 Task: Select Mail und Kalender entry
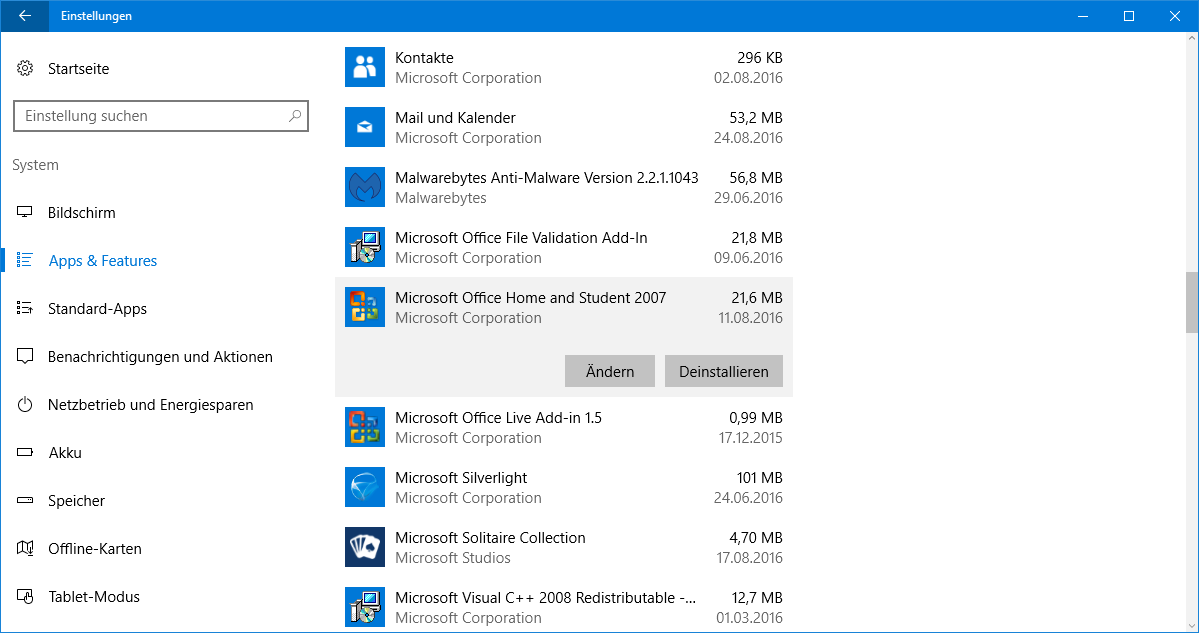click(455, 118)
